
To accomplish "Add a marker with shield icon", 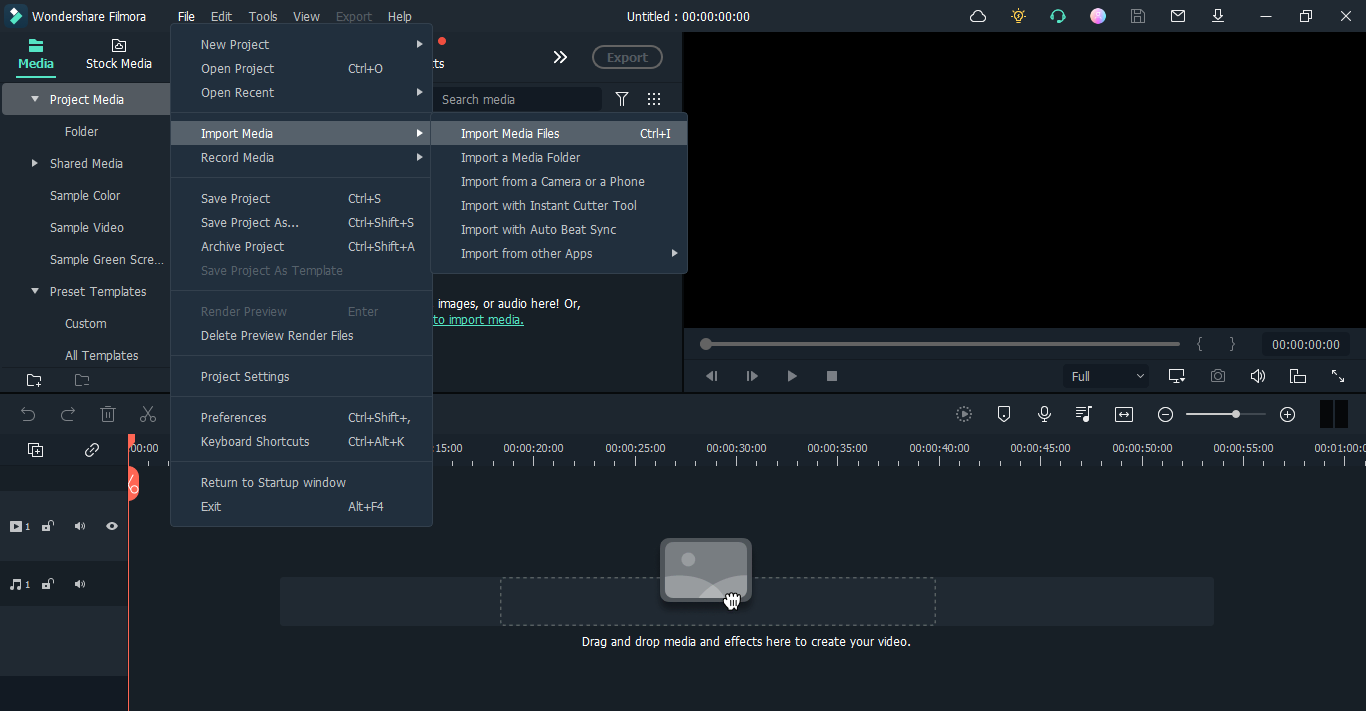I will click(1004, 414).
